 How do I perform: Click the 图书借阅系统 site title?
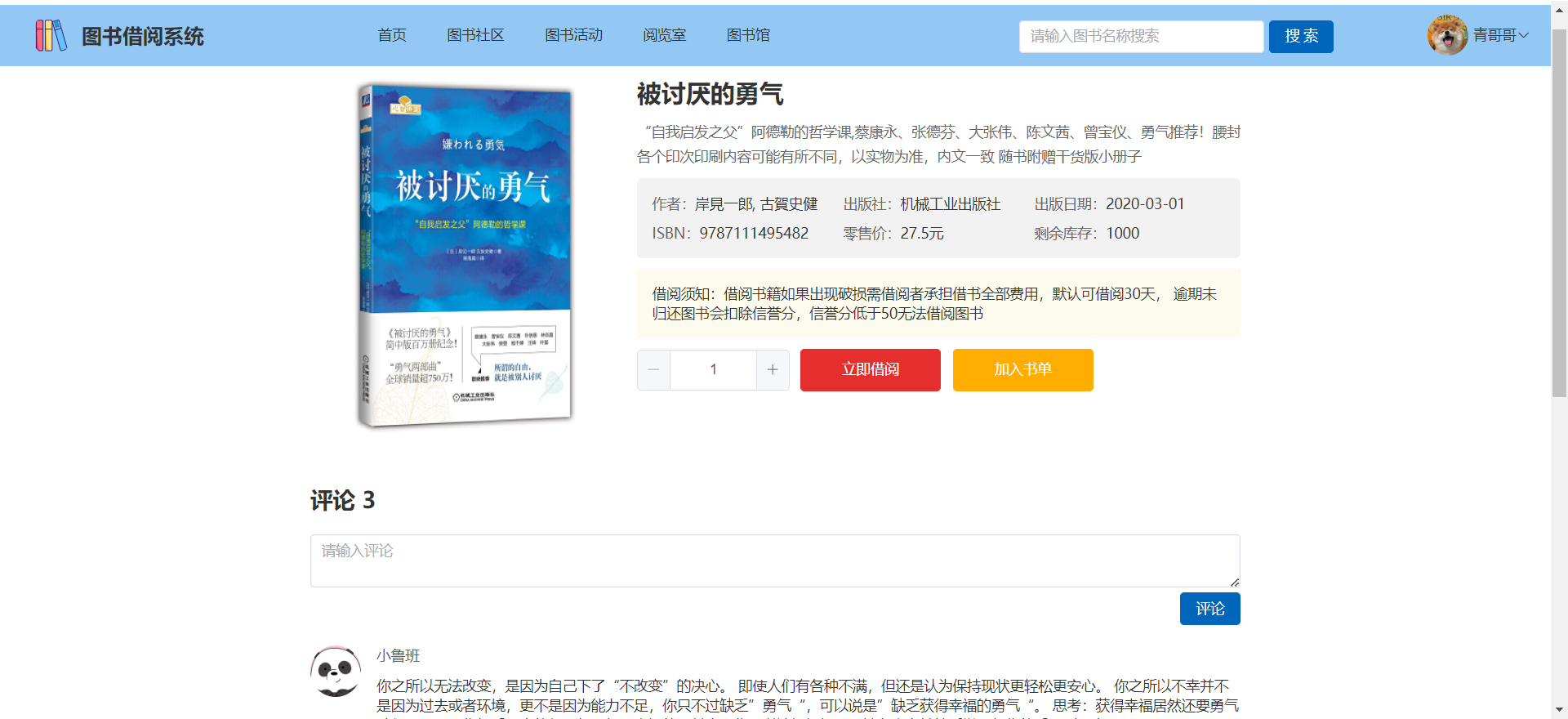coord(143,36)
